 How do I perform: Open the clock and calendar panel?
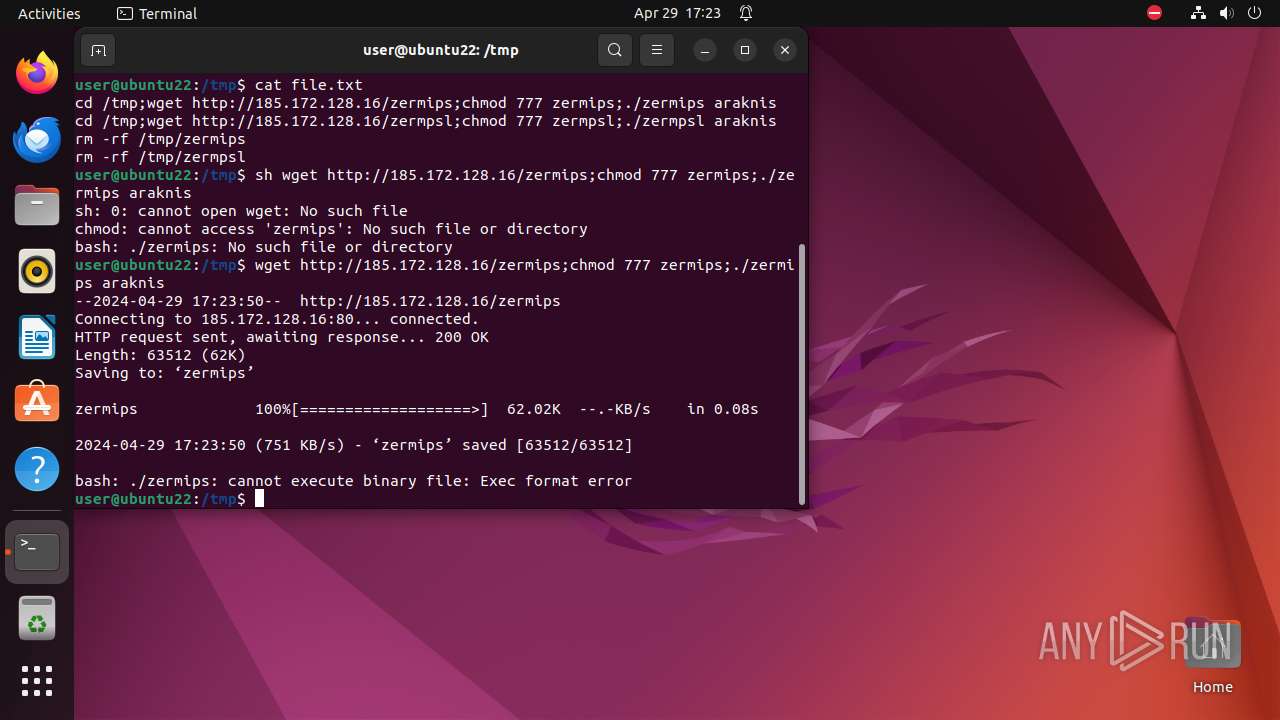click(x=677, y=13)
